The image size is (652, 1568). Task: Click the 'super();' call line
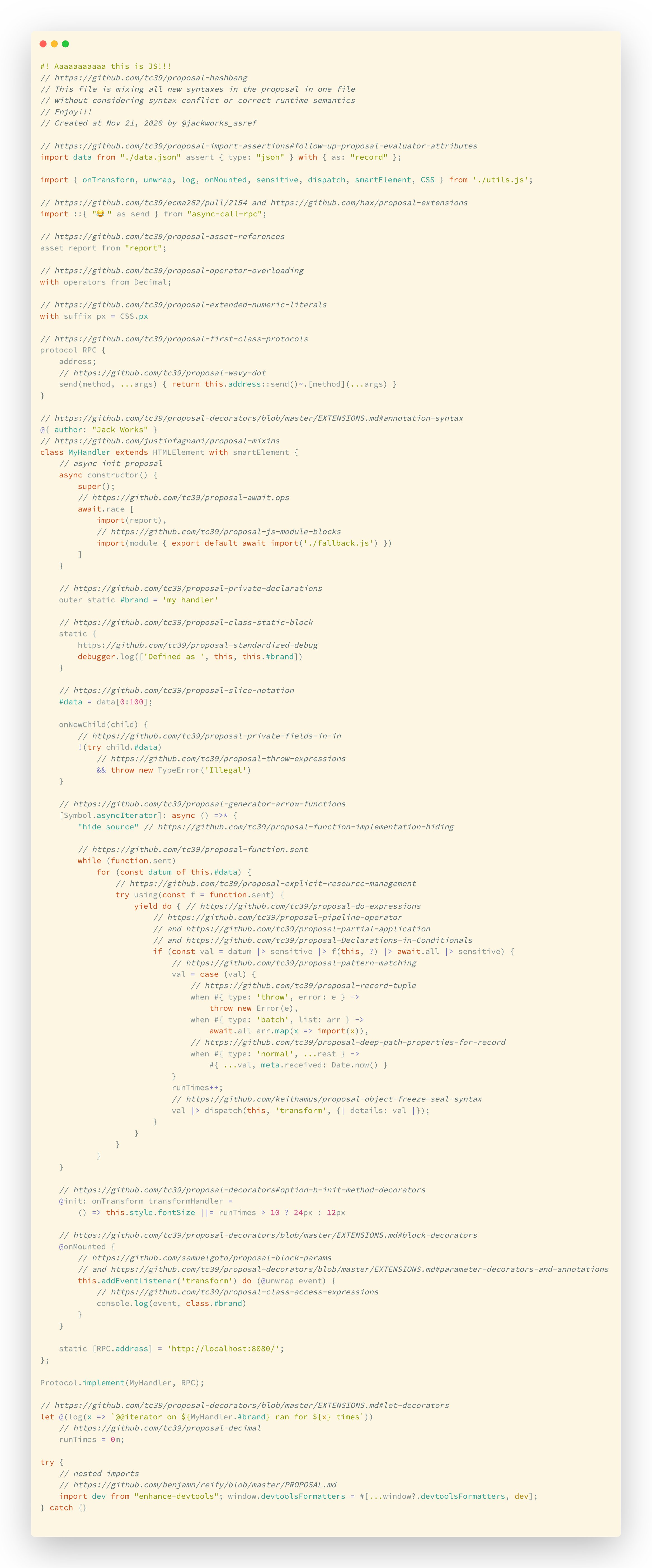(96, 486)
